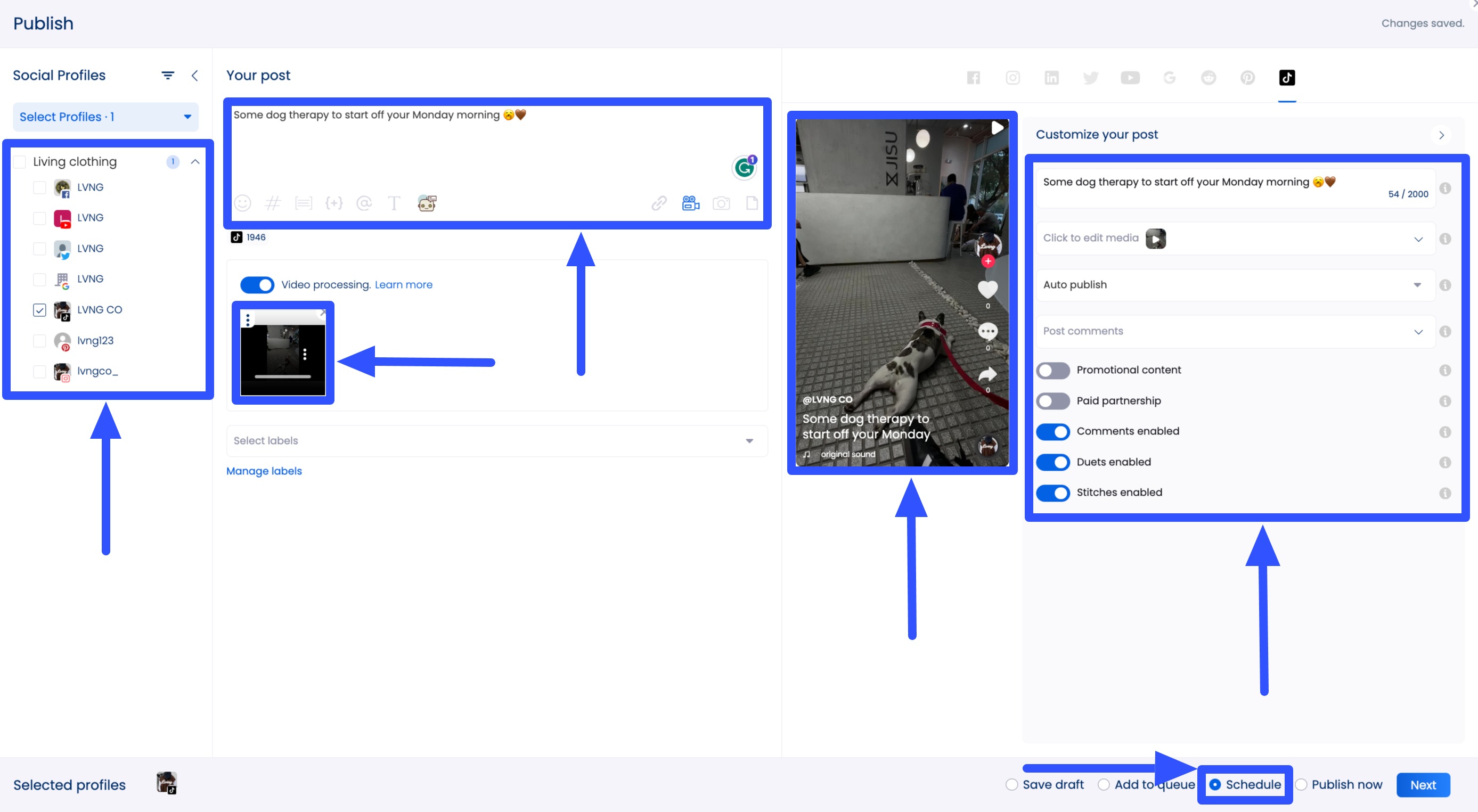Viewport: 1478px width, 812px height.
Task: Toggle Promotional content switch
Action: point(1053,371)
